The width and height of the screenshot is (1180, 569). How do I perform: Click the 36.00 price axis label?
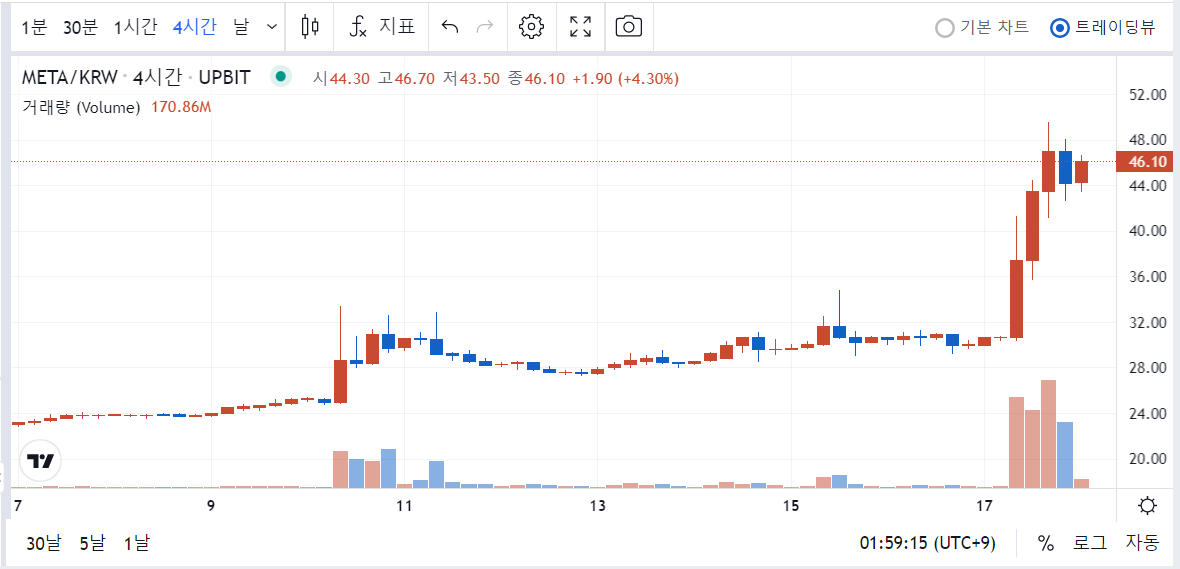pos(1148,277)
